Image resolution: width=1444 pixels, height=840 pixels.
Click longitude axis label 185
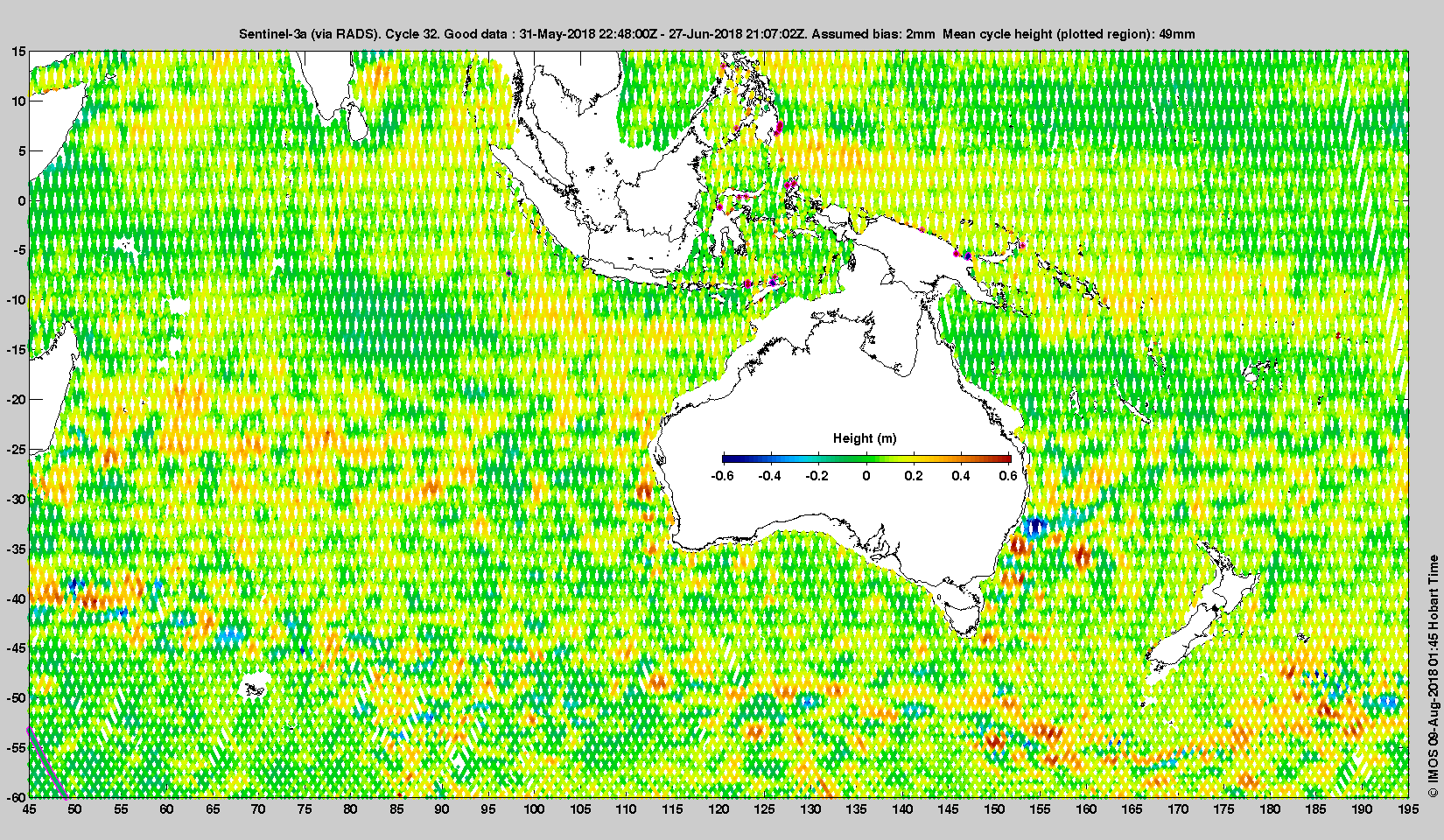tap(1316, 809)
